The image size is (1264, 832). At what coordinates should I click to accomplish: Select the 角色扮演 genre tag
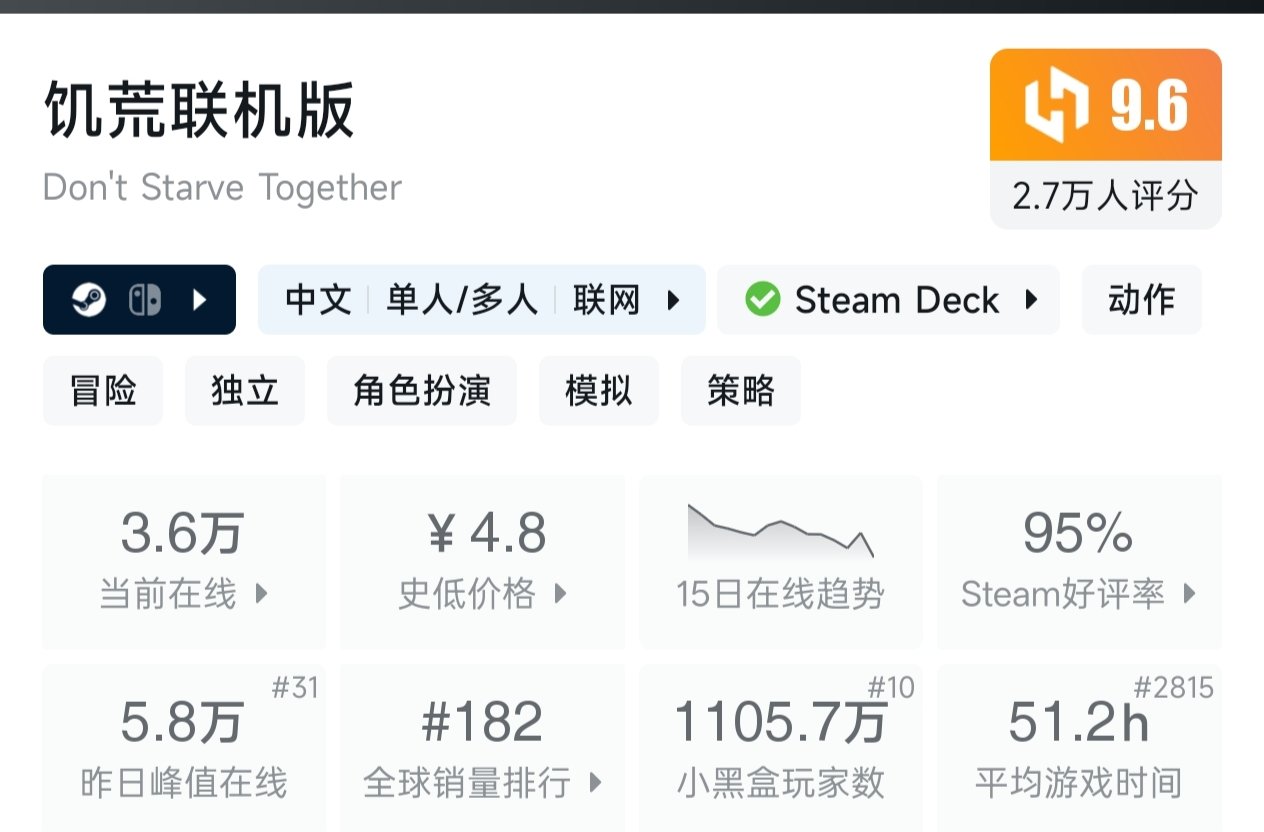[x=422, y=390]
